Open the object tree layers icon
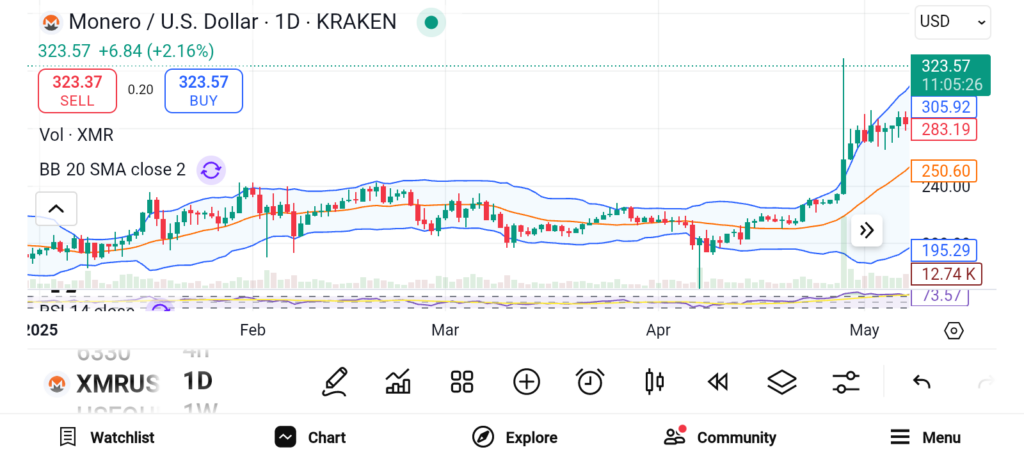Screen dimensions: 1024x461 point(781,381)
